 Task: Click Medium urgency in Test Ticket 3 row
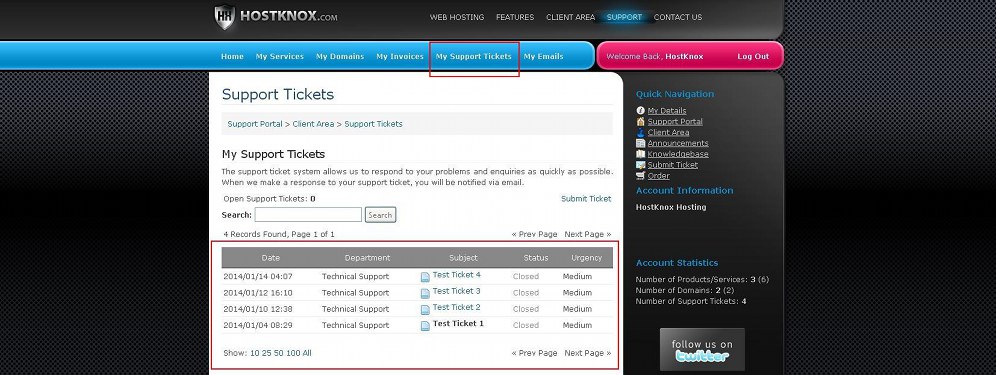(x=577, y=293)
